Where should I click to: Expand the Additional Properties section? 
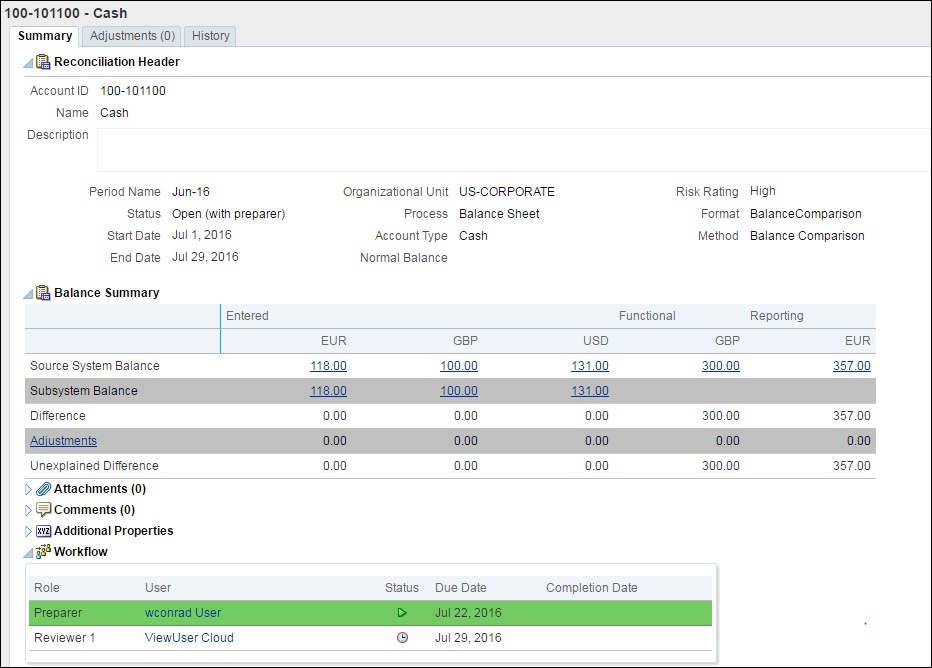coord(26,530)
